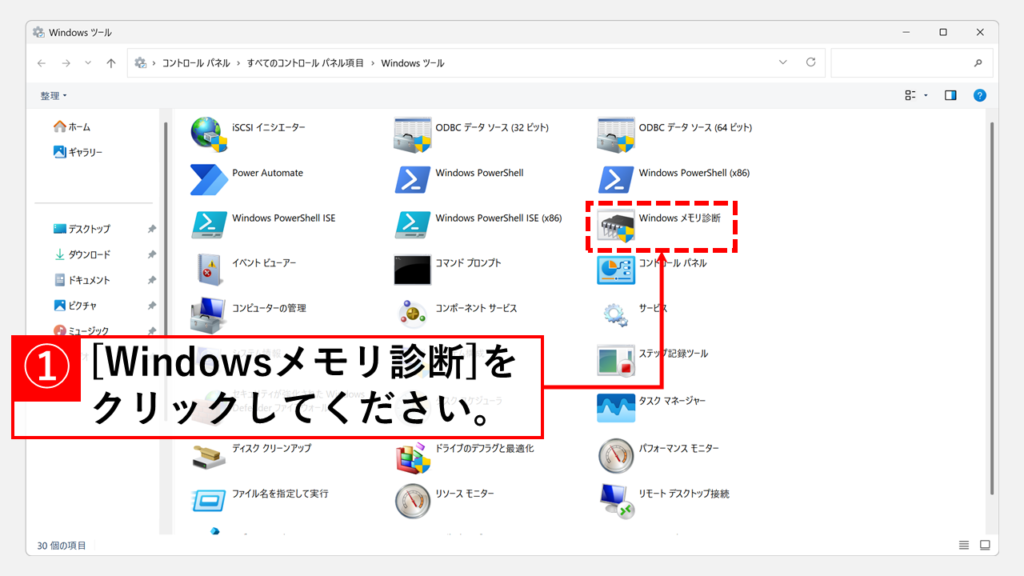Open the コマンド プロンプト icon
The image size is (1024, 576).
point(412,270)
